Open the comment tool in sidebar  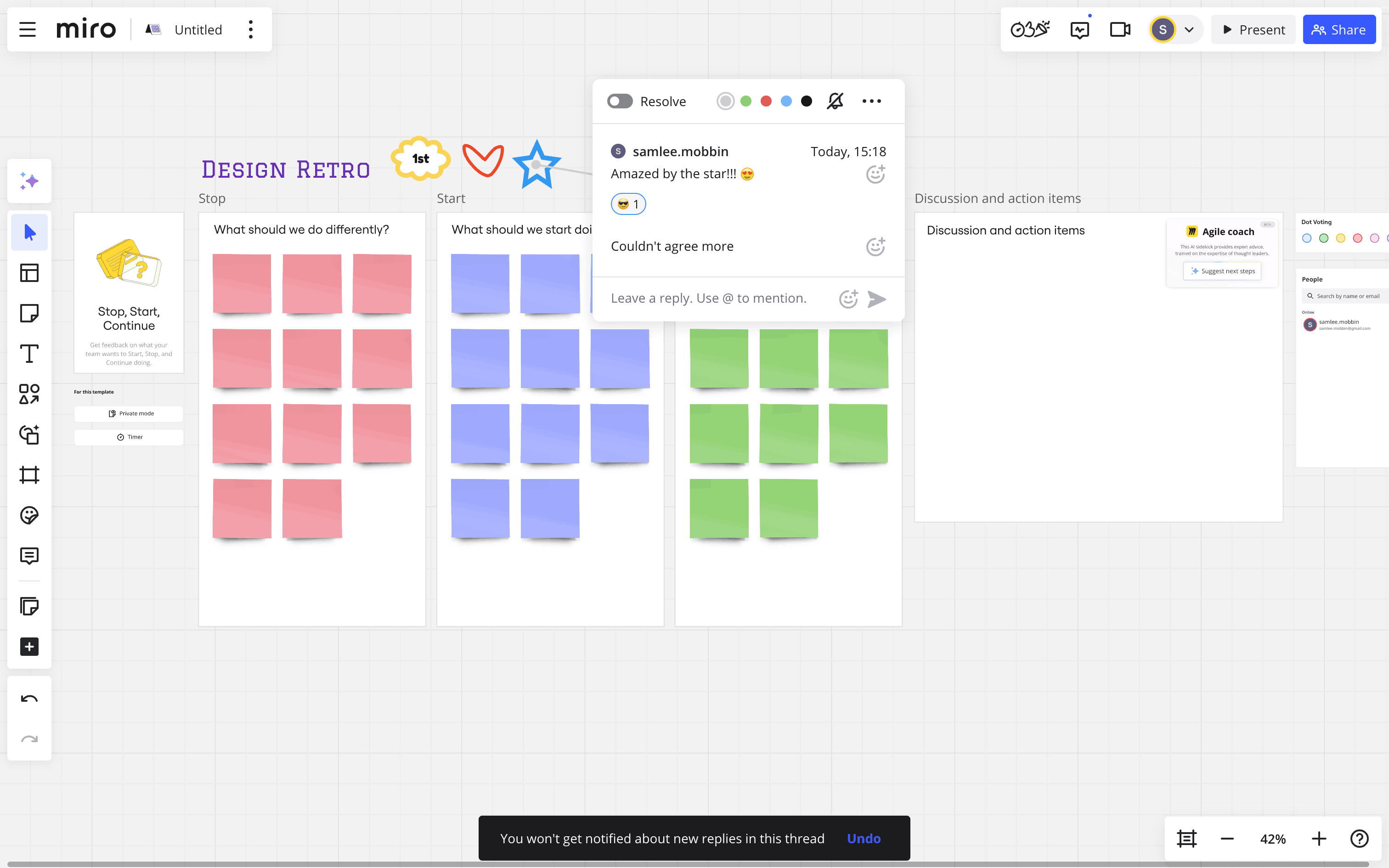[29, 556]
